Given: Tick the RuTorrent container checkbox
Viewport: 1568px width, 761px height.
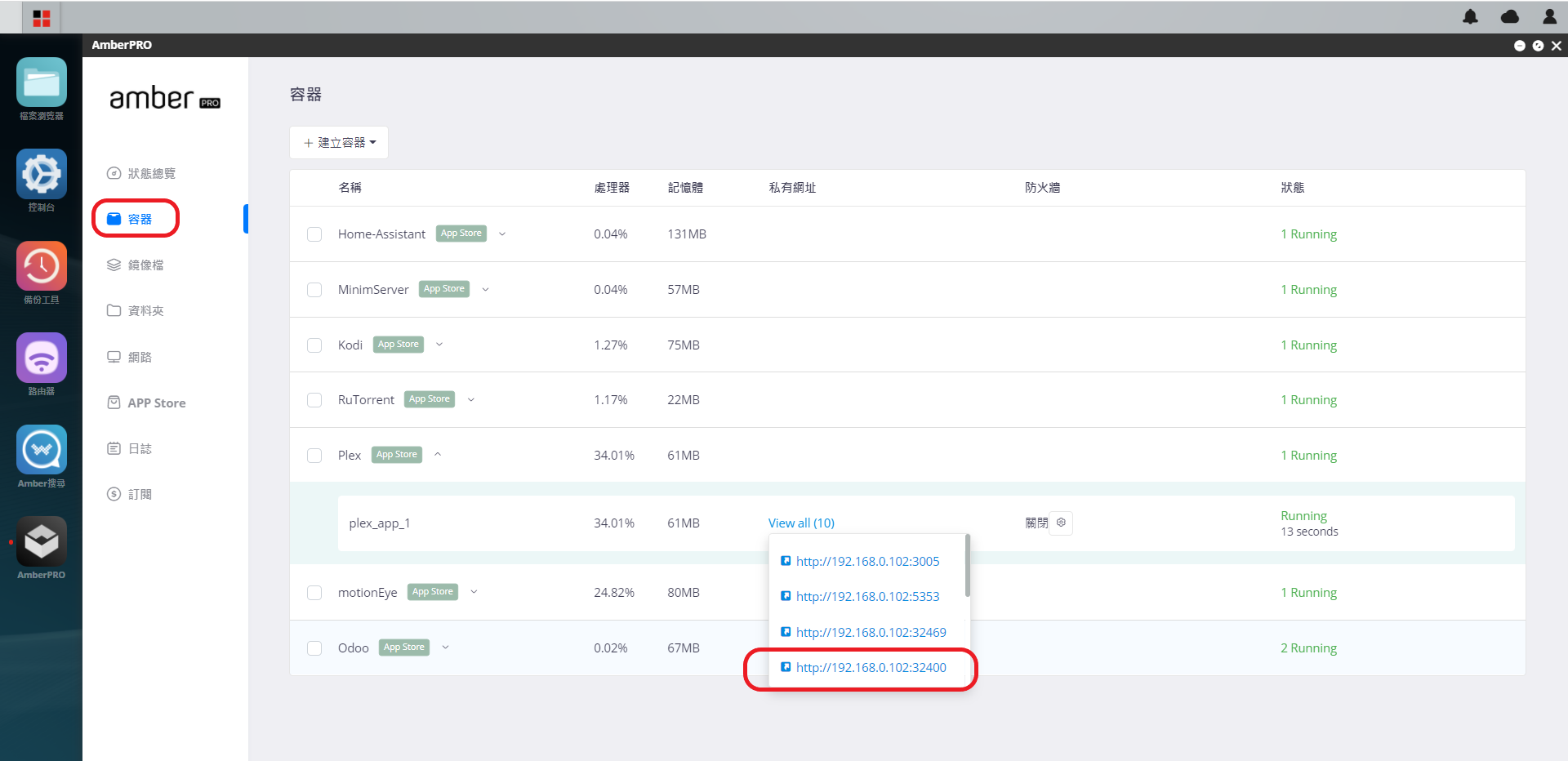Looking at the screenshot, I should point(314,400).
